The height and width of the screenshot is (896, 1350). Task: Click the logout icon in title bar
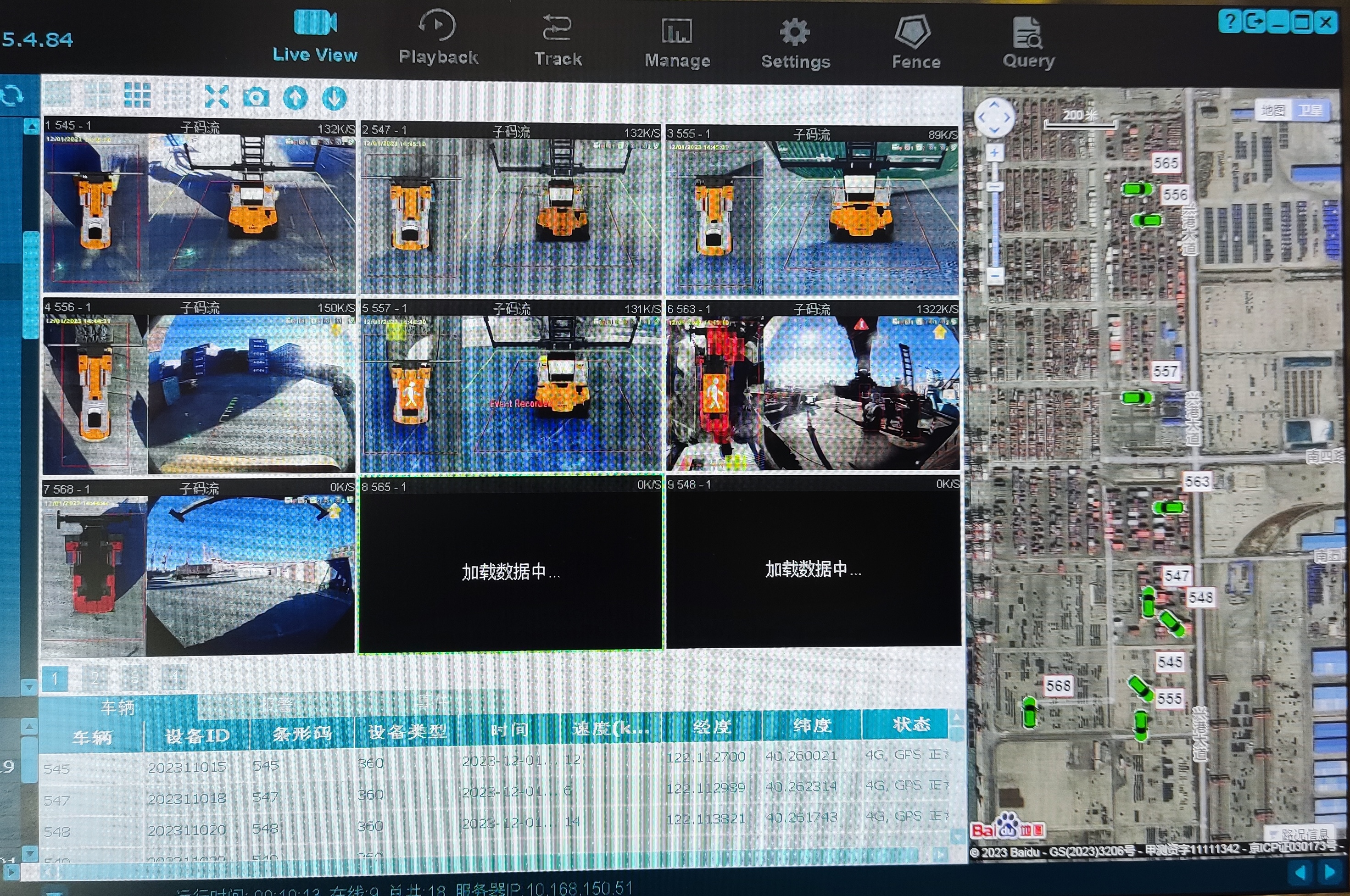1254,22
